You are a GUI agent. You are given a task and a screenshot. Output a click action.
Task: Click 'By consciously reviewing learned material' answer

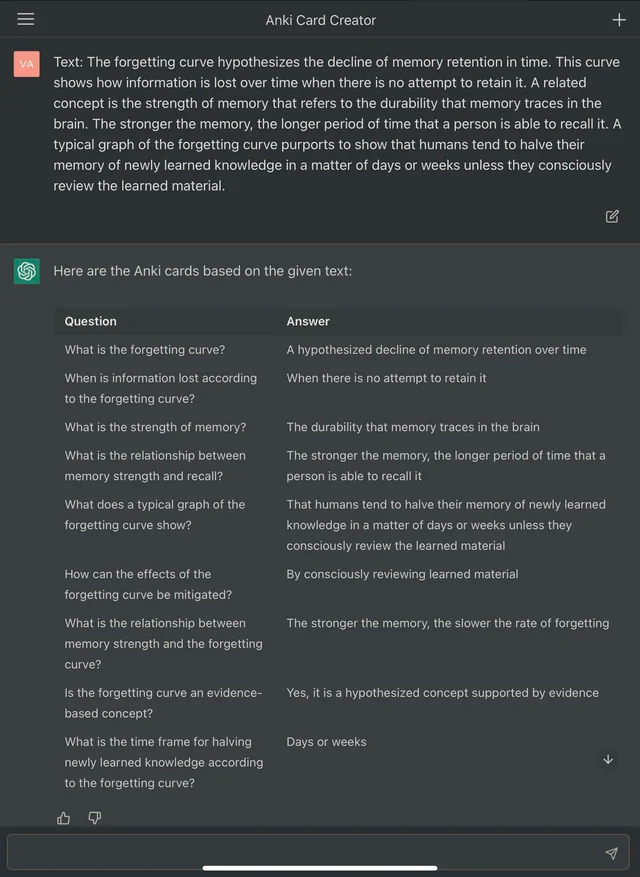pyautogui.click(x=402, y=574)
